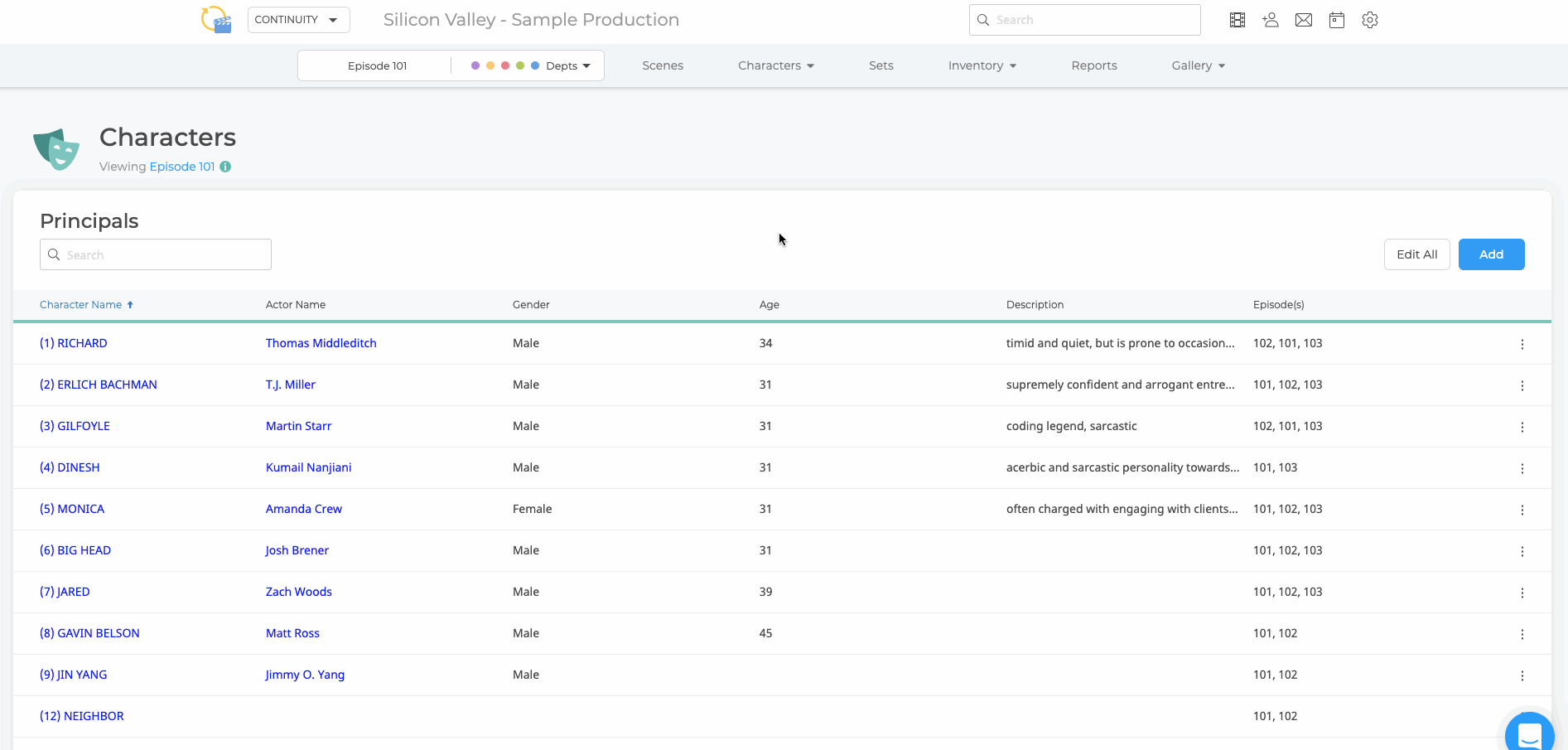Screen dimensions: 1568x750
Task: Open Josh Brener actor link
Action: (x=297, y=550)
